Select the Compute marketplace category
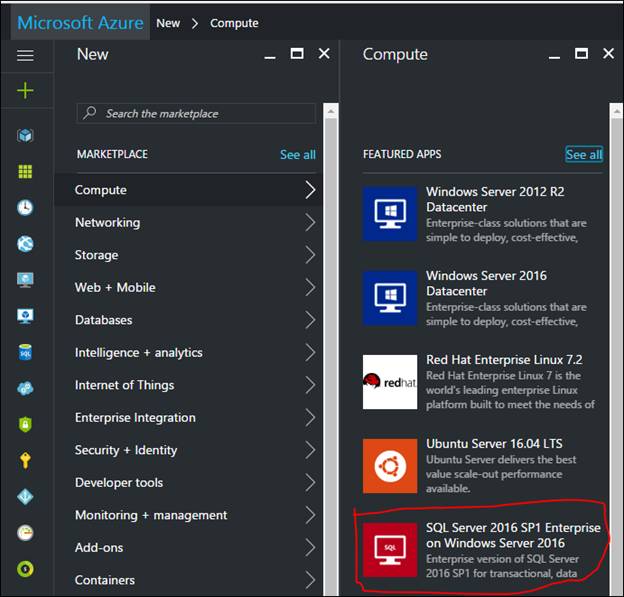 pyautogui.click(x=189, y=190)
